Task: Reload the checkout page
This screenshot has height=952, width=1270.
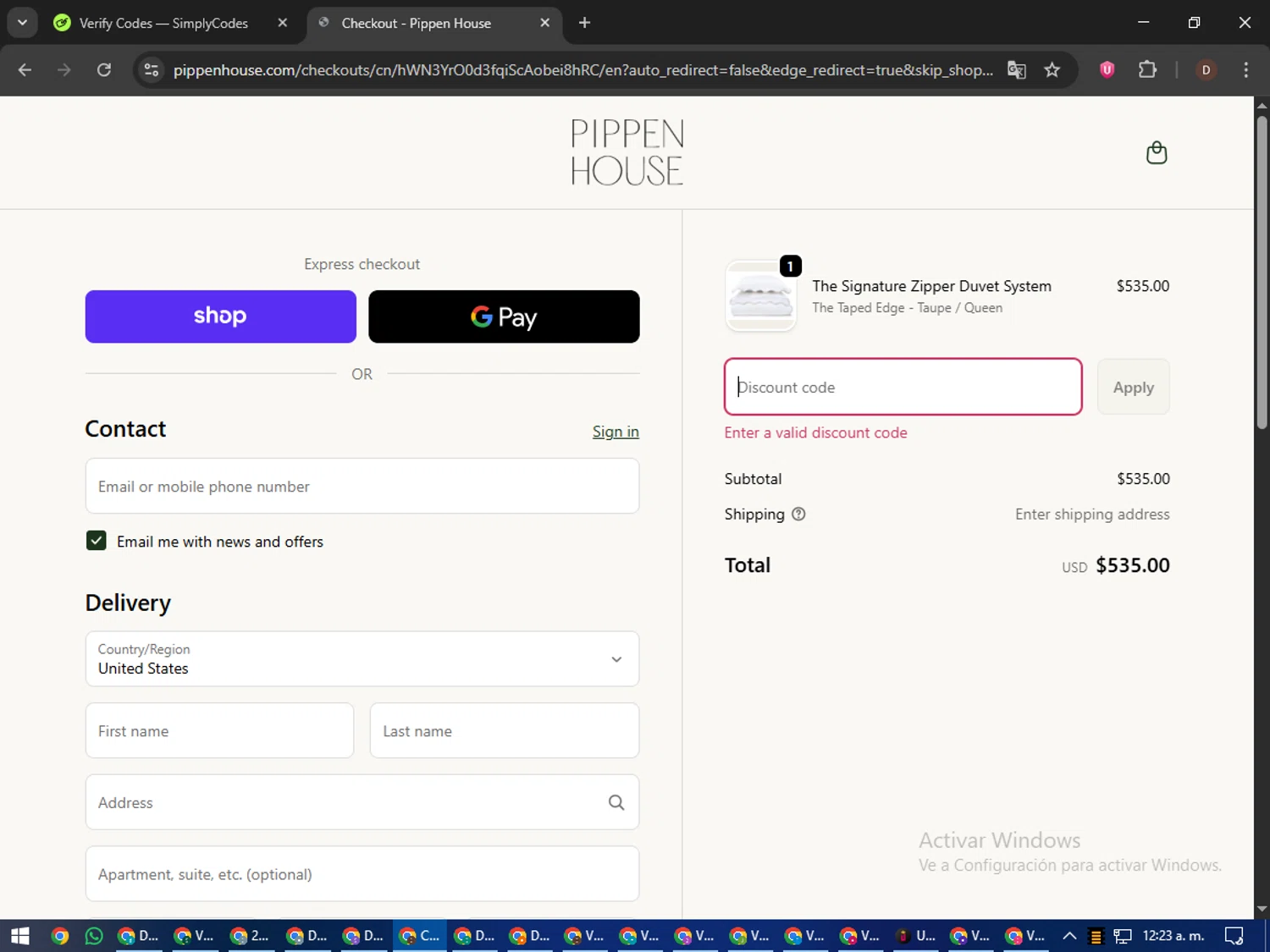Action: coord(104,69)
